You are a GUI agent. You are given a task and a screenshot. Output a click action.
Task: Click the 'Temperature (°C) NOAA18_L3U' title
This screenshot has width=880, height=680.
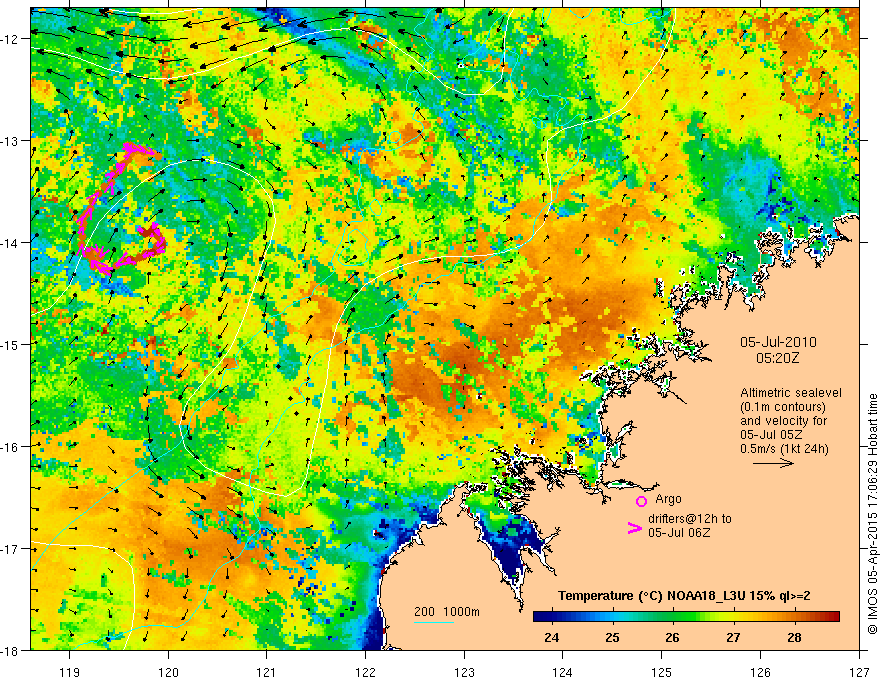coord(651,596)
